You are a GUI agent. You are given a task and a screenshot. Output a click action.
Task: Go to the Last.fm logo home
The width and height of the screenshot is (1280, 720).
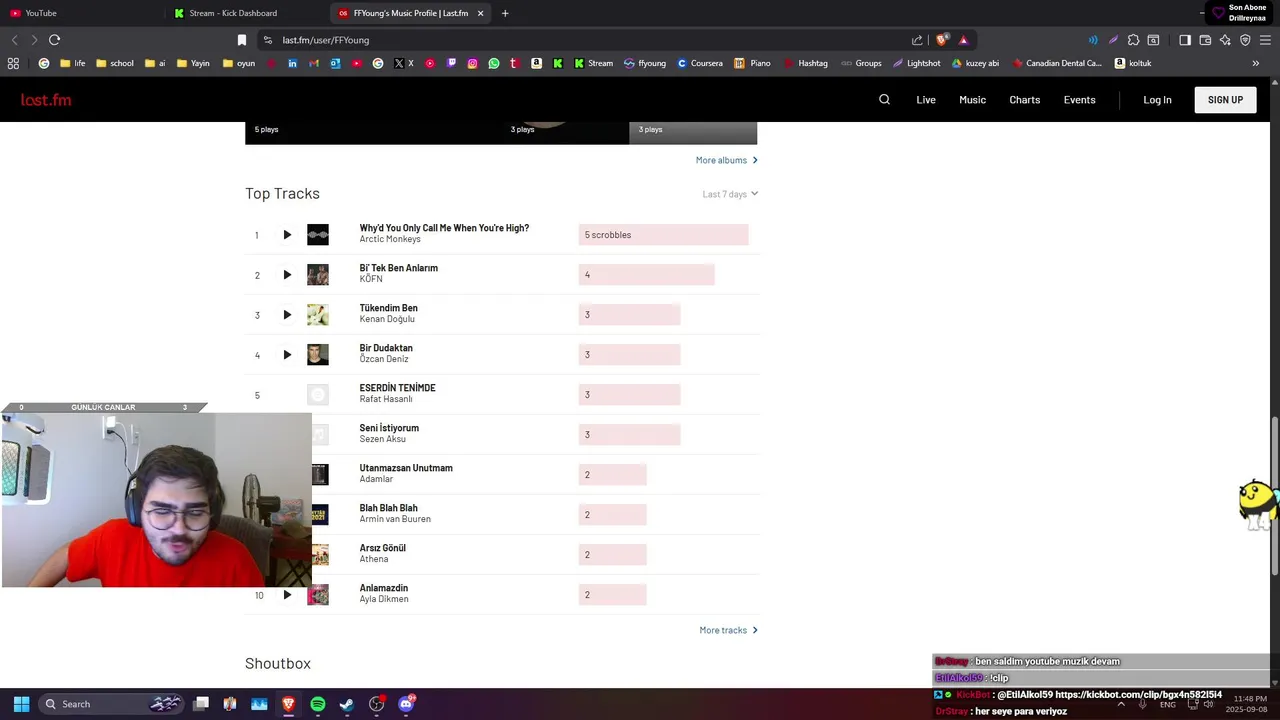coord(46,100)
